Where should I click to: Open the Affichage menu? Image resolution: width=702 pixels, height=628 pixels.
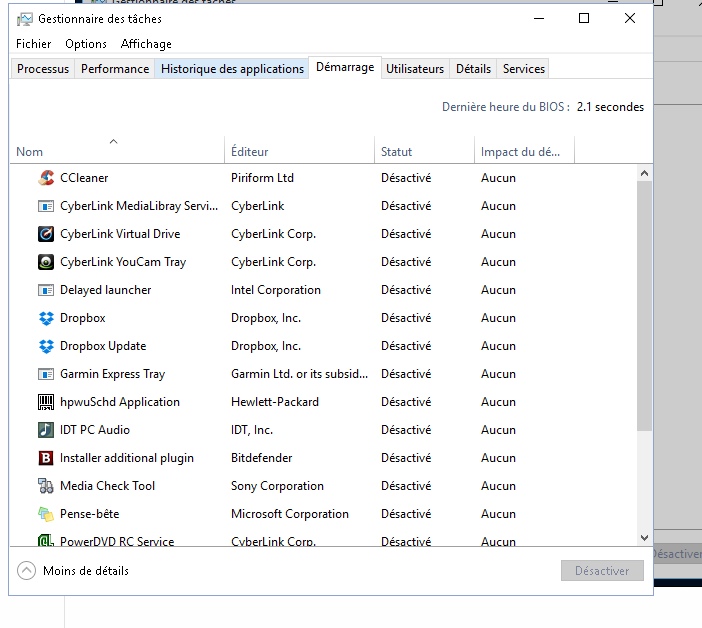146,44
